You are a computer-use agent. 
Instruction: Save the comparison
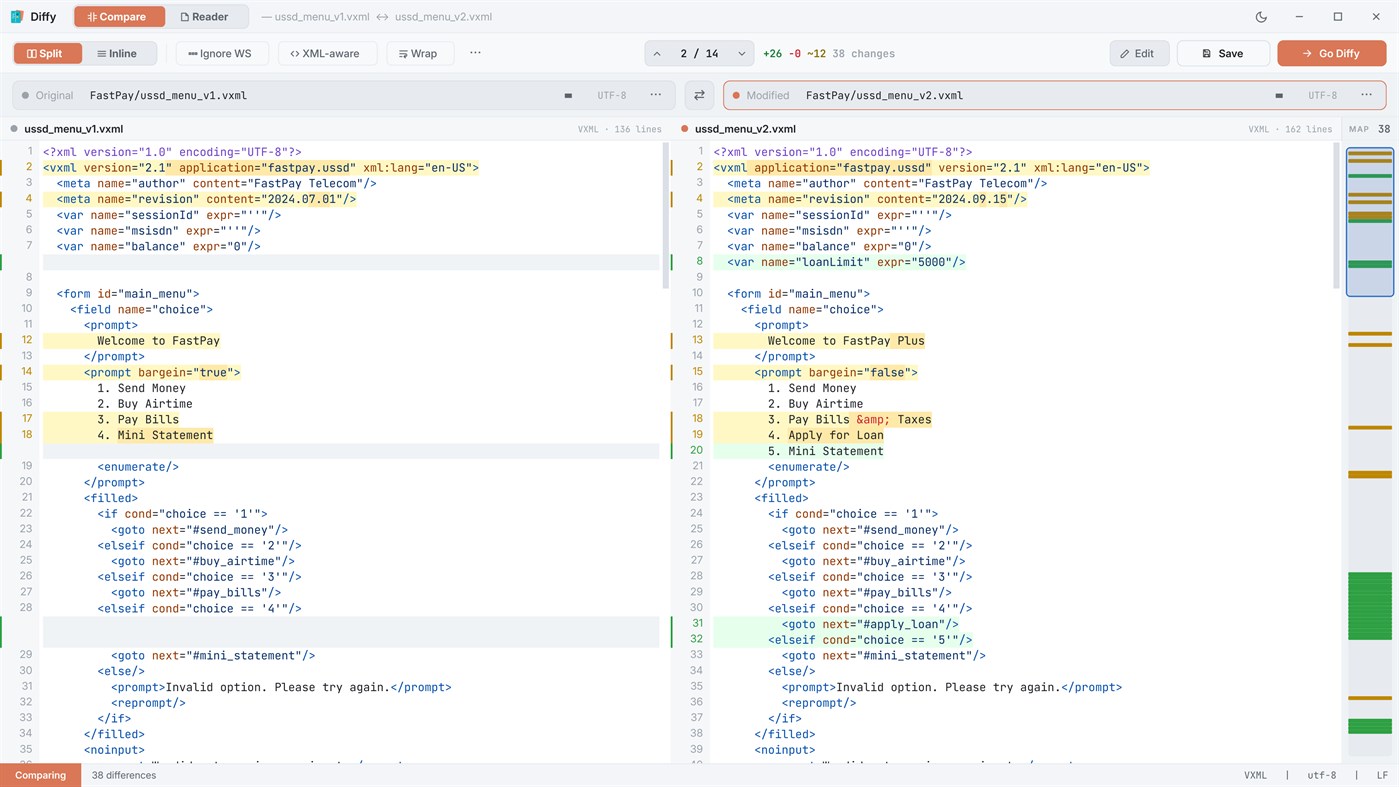1223,54
